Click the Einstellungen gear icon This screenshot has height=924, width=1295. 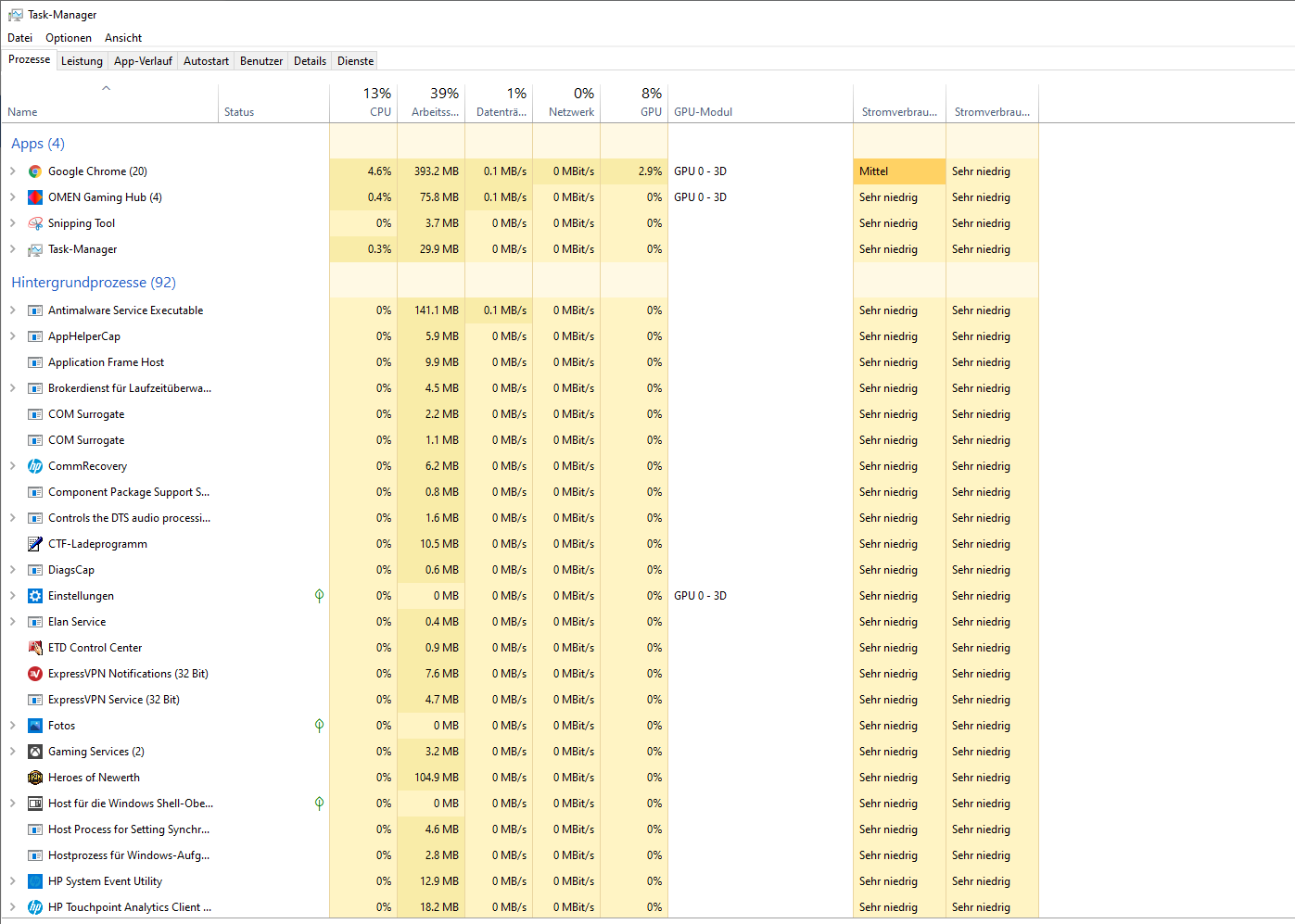[x=35, y=596]
